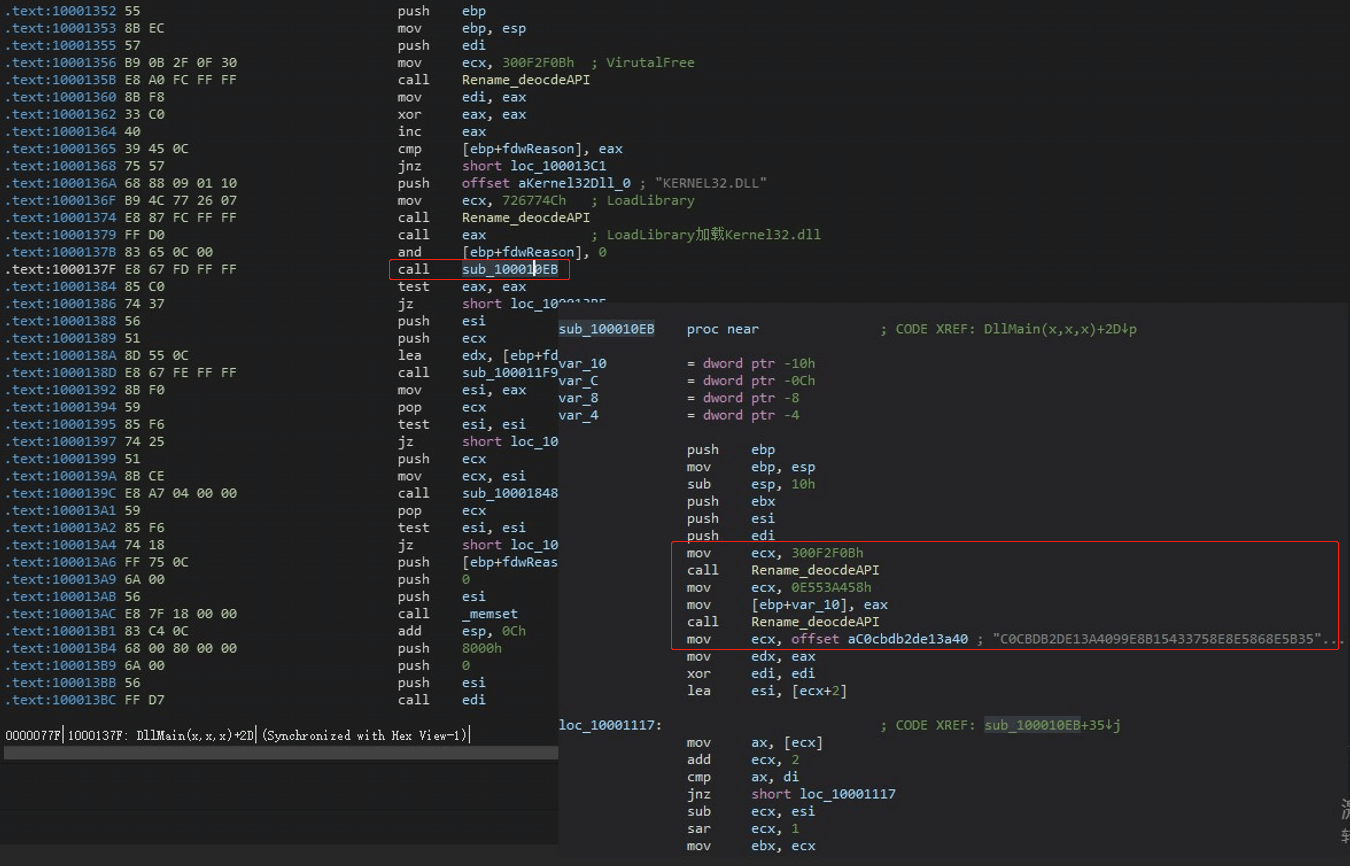Click 'mov ebx, ecx' line
Viewport: 1350px width, 866px height.
click(x=751, y=845)
